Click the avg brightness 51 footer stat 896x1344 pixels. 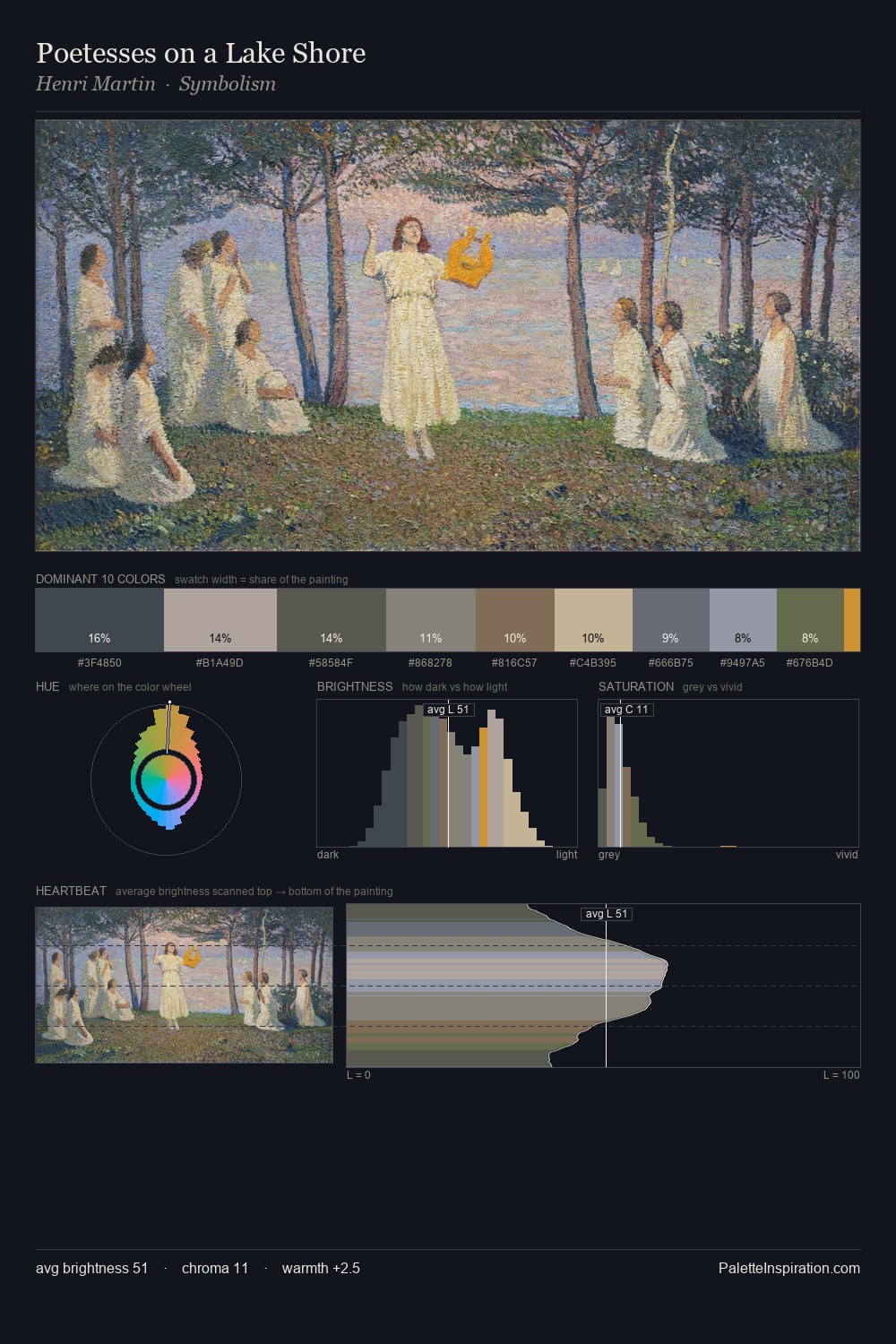click(x=92, y=1268)
